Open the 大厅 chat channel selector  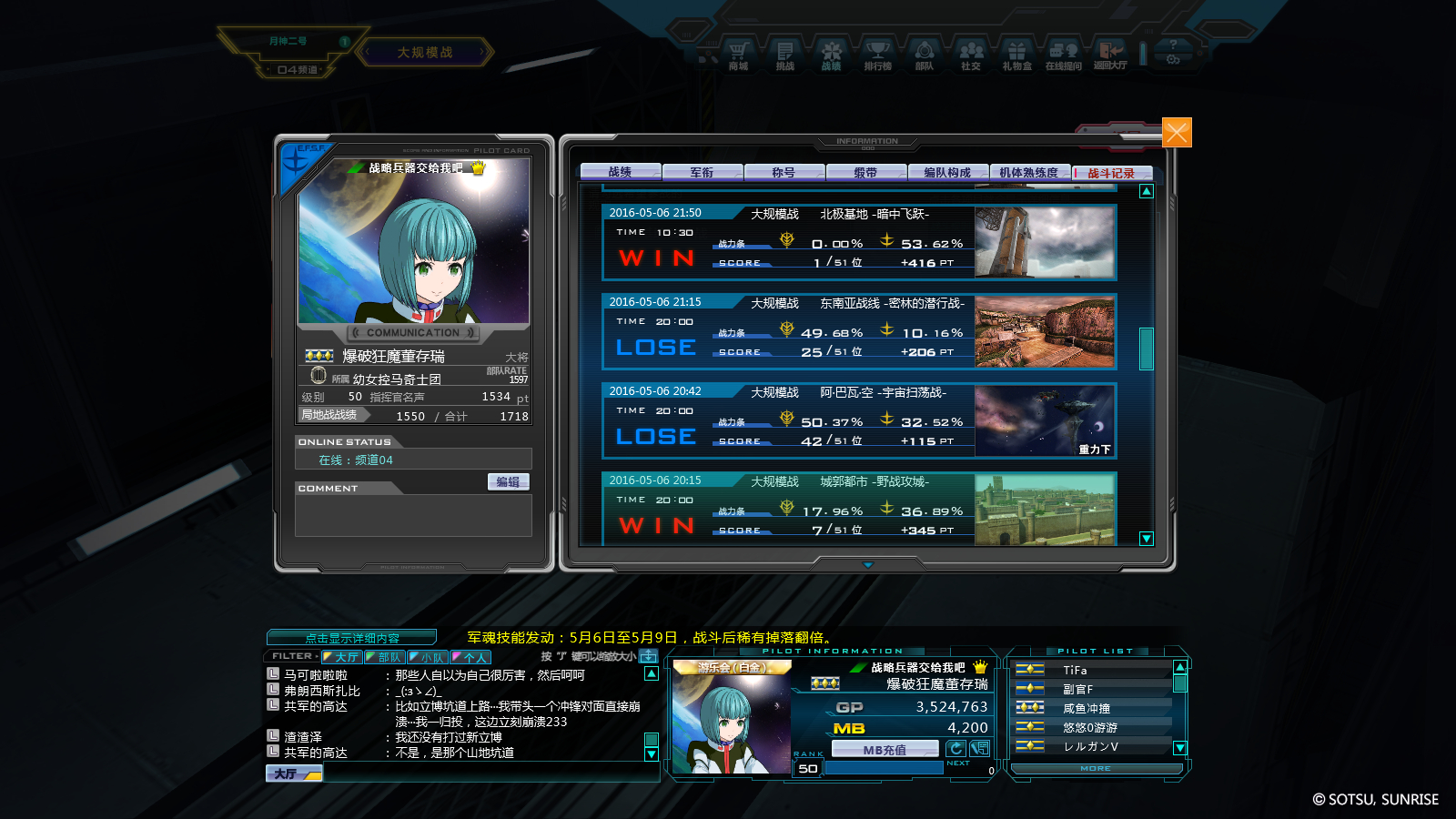click(294, 773)
